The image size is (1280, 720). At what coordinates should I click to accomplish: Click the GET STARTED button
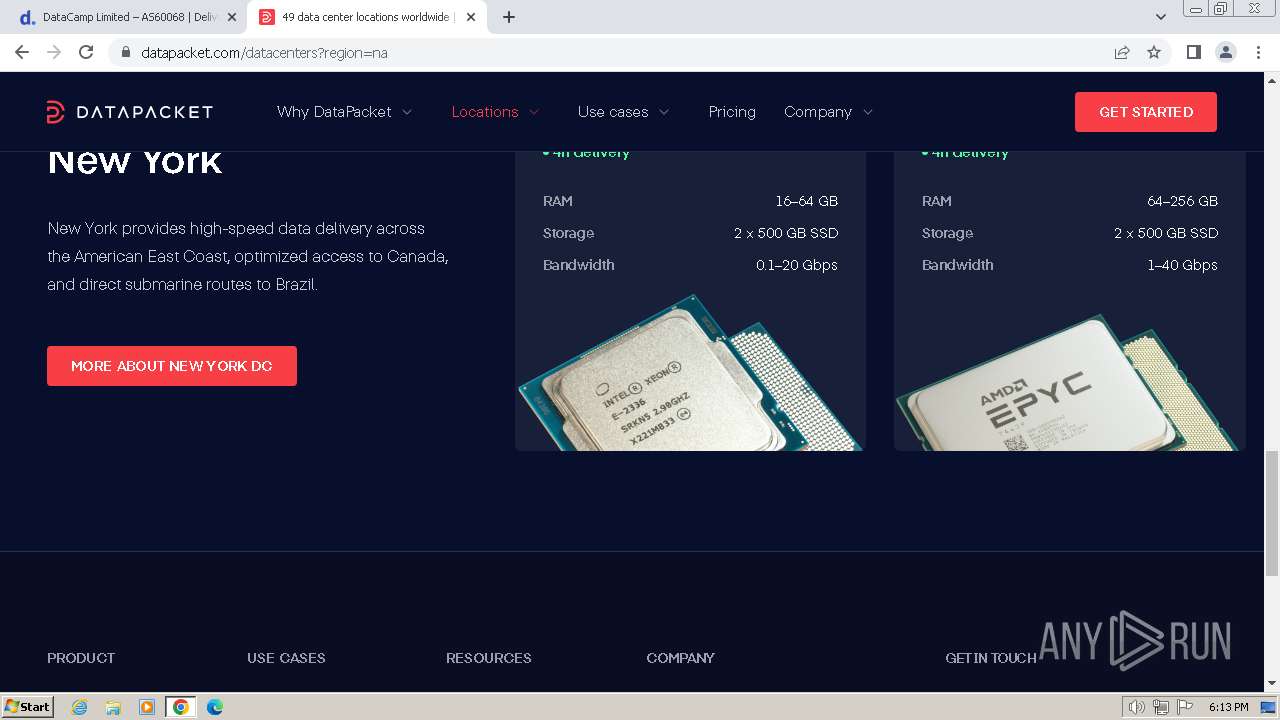(x=1146, y=112)
